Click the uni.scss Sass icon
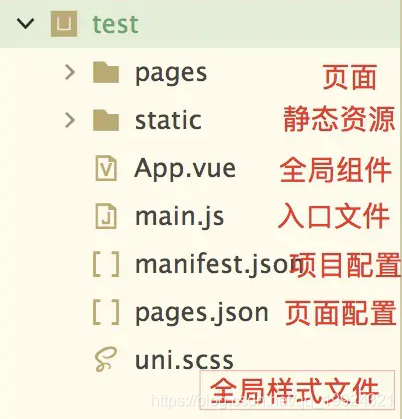The image size is (402, 419). point(106,359)
